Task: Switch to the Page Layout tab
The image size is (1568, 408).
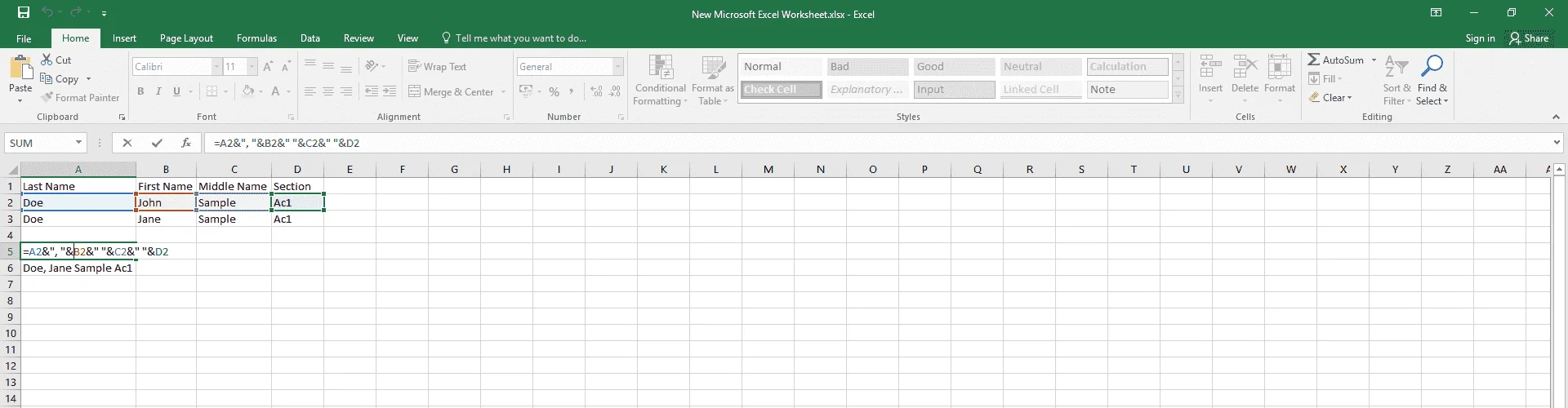Action: pyautogui.click(x=186, y=38)
